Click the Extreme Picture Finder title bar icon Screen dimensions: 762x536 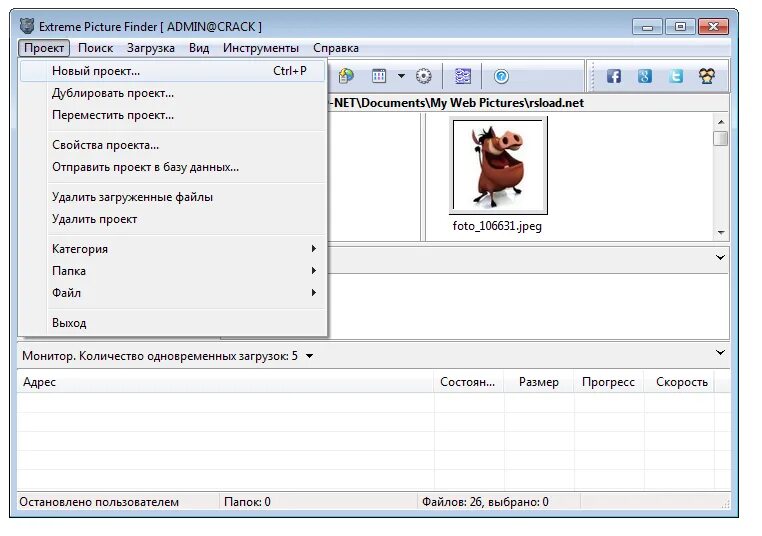click(27, 26)
